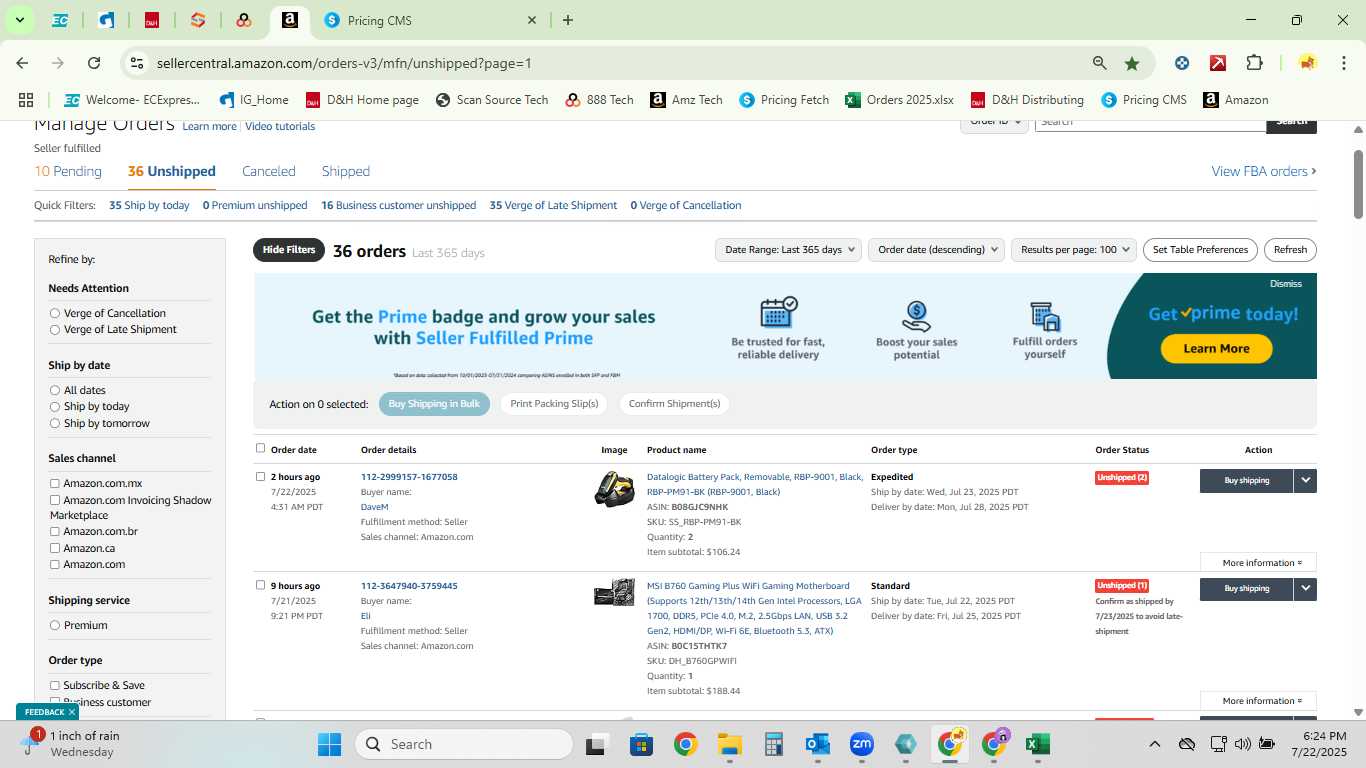The height and width of the screenshot is (768, 1366).
Task: Open the browser zoom magnifier icon
Action: point(1100,63)
